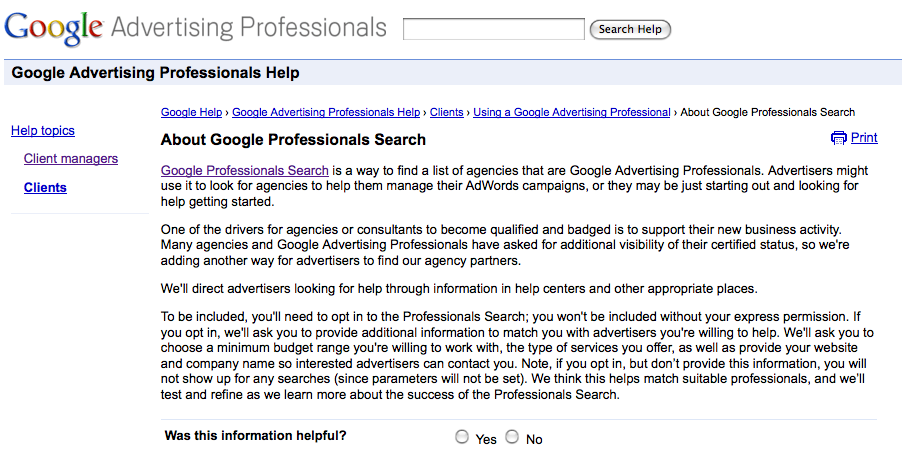
Task: Click the Print link
Action: click(864, 138)
